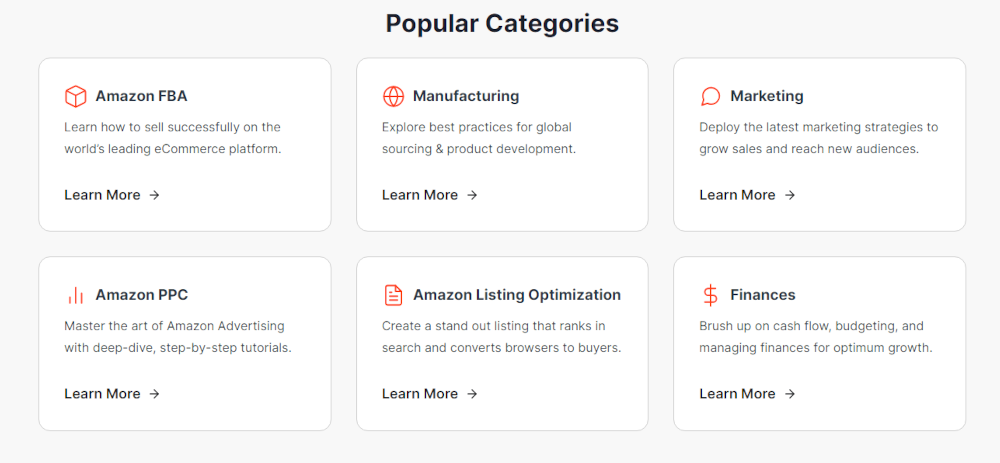This screenshot has height=463, width=1000.
Task: Click the Listing Optimization document icon
Action: (x=393, y=295)
